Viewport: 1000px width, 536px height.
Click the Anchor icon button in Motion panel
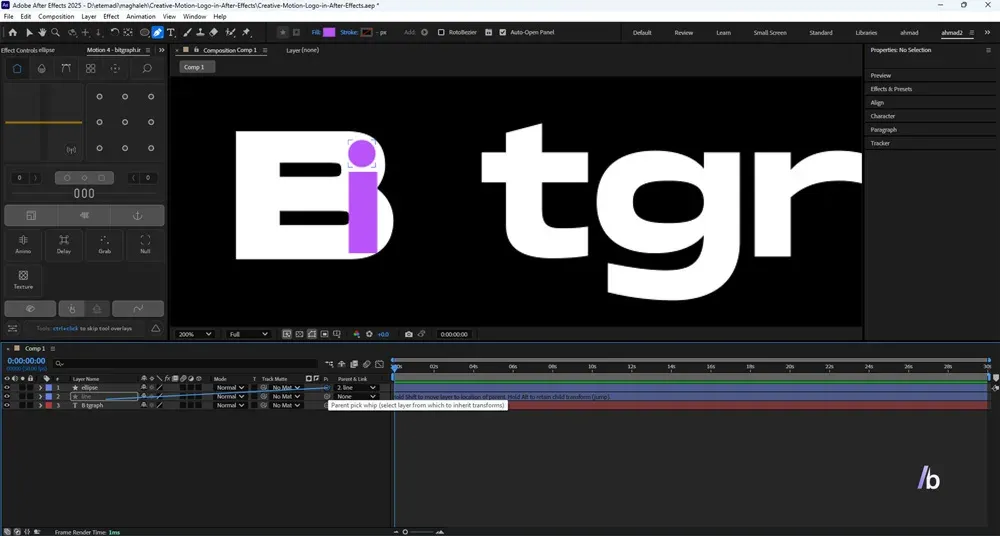pyautogui.click(x=137, y=216)
